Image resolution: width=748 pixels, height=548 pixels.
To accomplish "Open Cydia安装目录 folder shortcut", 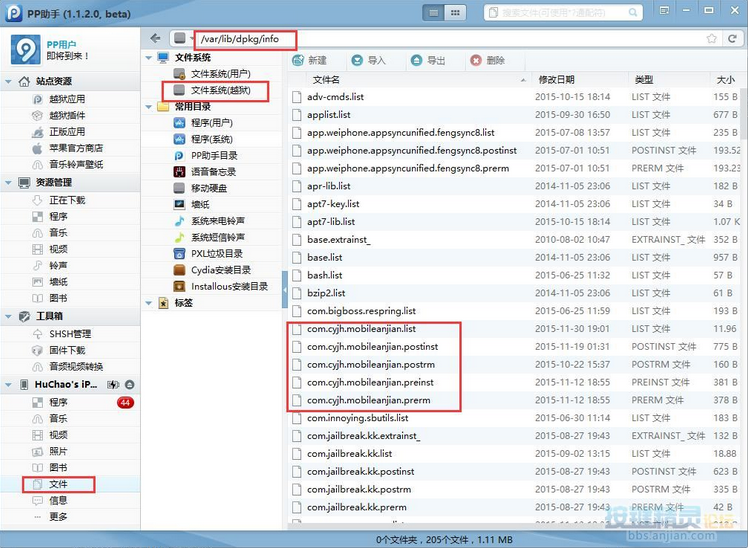I will pos(220,270).
